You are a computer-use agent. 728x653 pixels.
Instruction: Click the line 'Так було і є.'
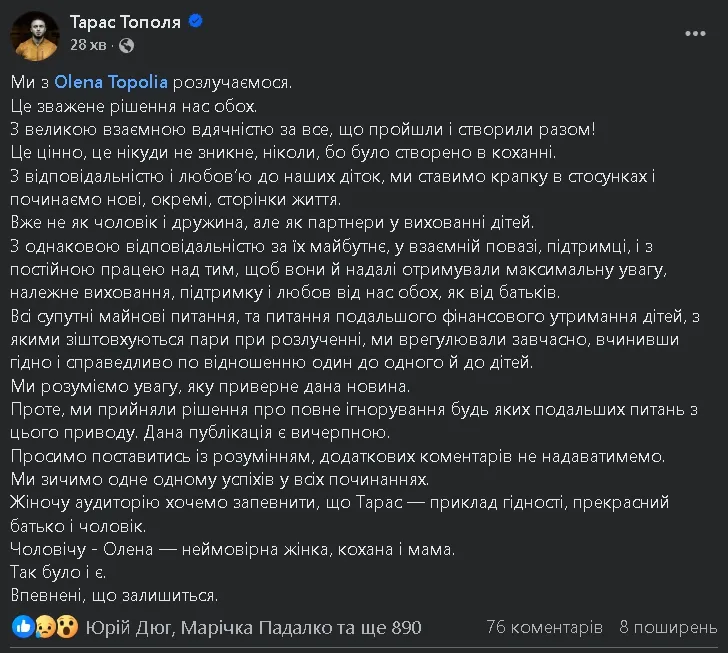[x=58, y=574]
